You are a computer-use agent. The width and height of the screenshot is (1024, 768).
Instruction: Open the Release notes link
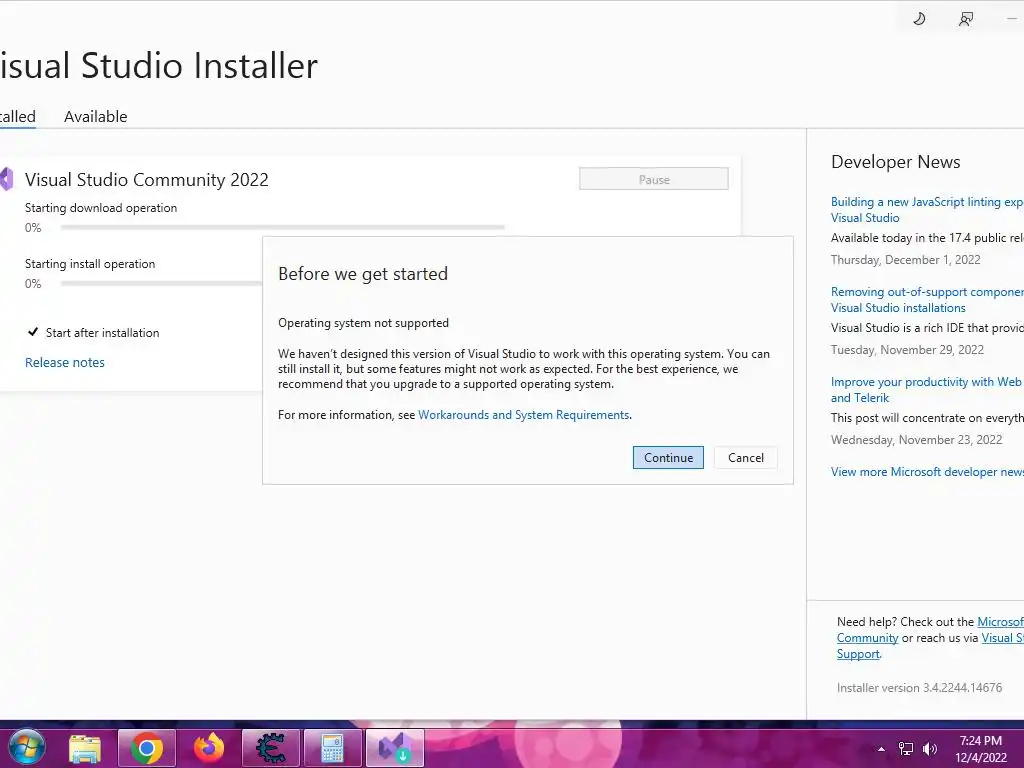coord(65,362)
